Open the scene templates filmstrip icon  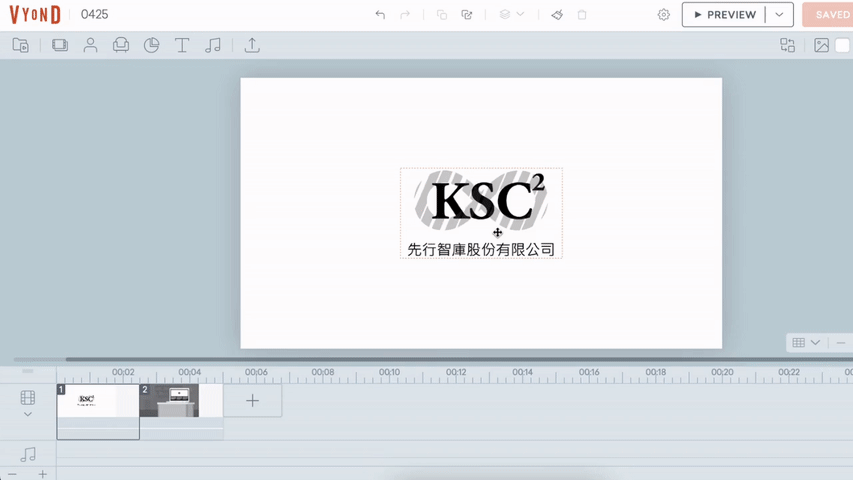60,45
